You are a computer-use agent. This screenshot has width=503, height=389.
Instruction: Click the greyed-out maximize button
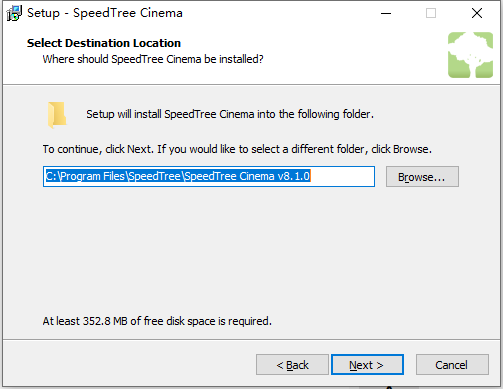[431, 13]
